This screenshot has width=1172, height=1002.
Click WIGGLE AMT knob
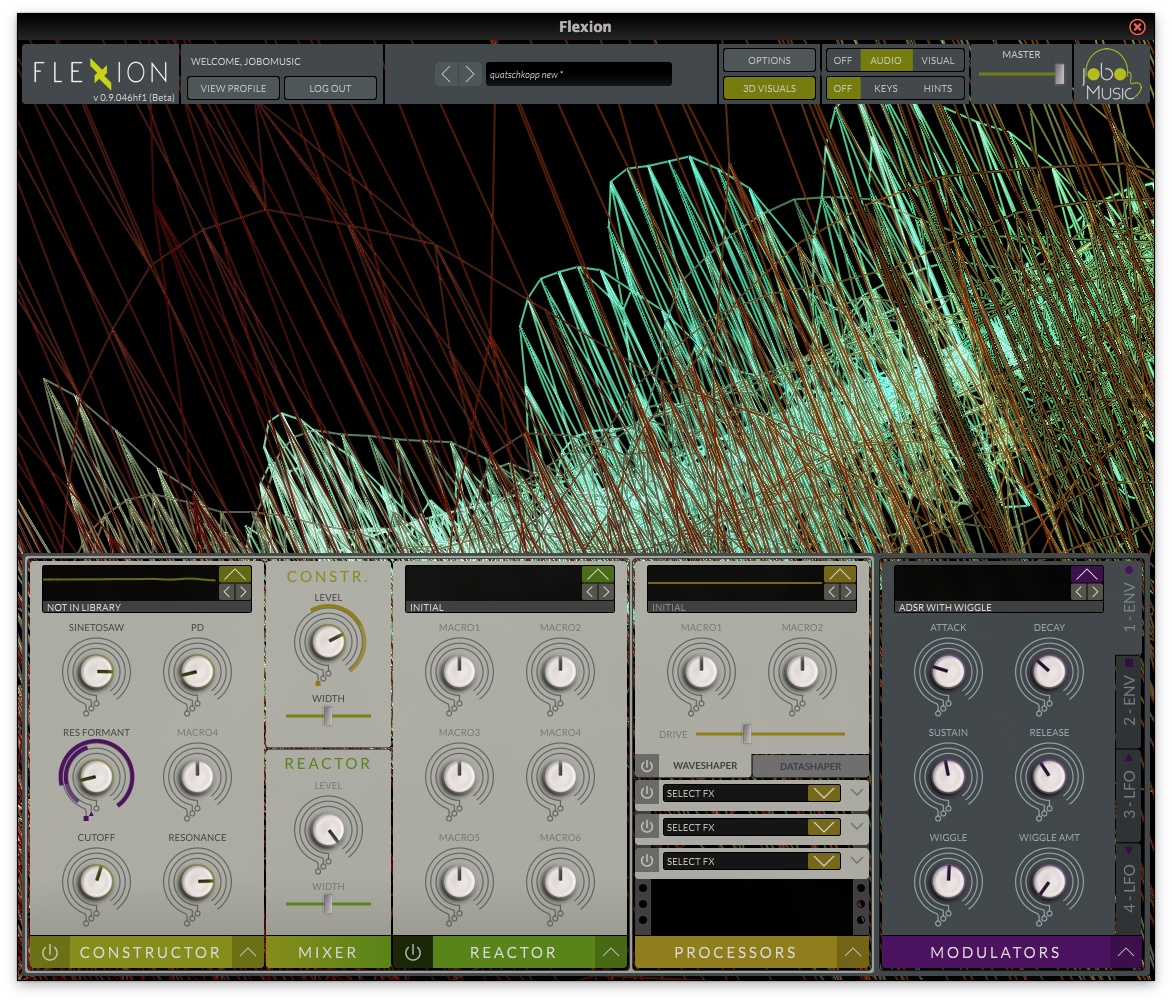(1049, 882)
